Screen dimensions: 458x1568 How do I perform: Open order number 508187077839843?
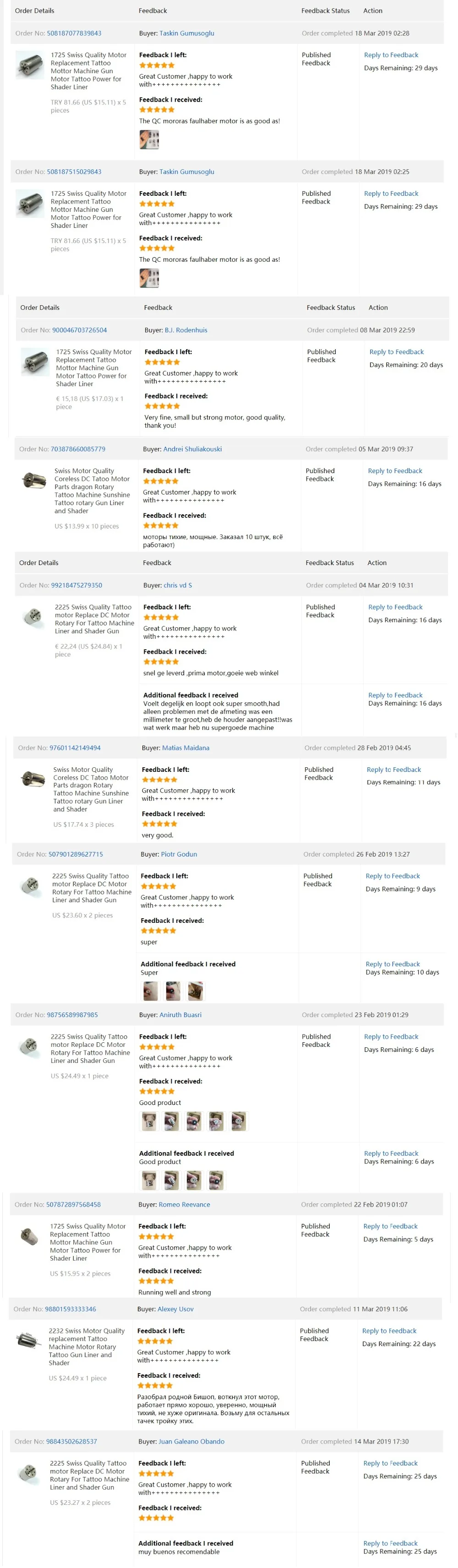click(74, 33)
